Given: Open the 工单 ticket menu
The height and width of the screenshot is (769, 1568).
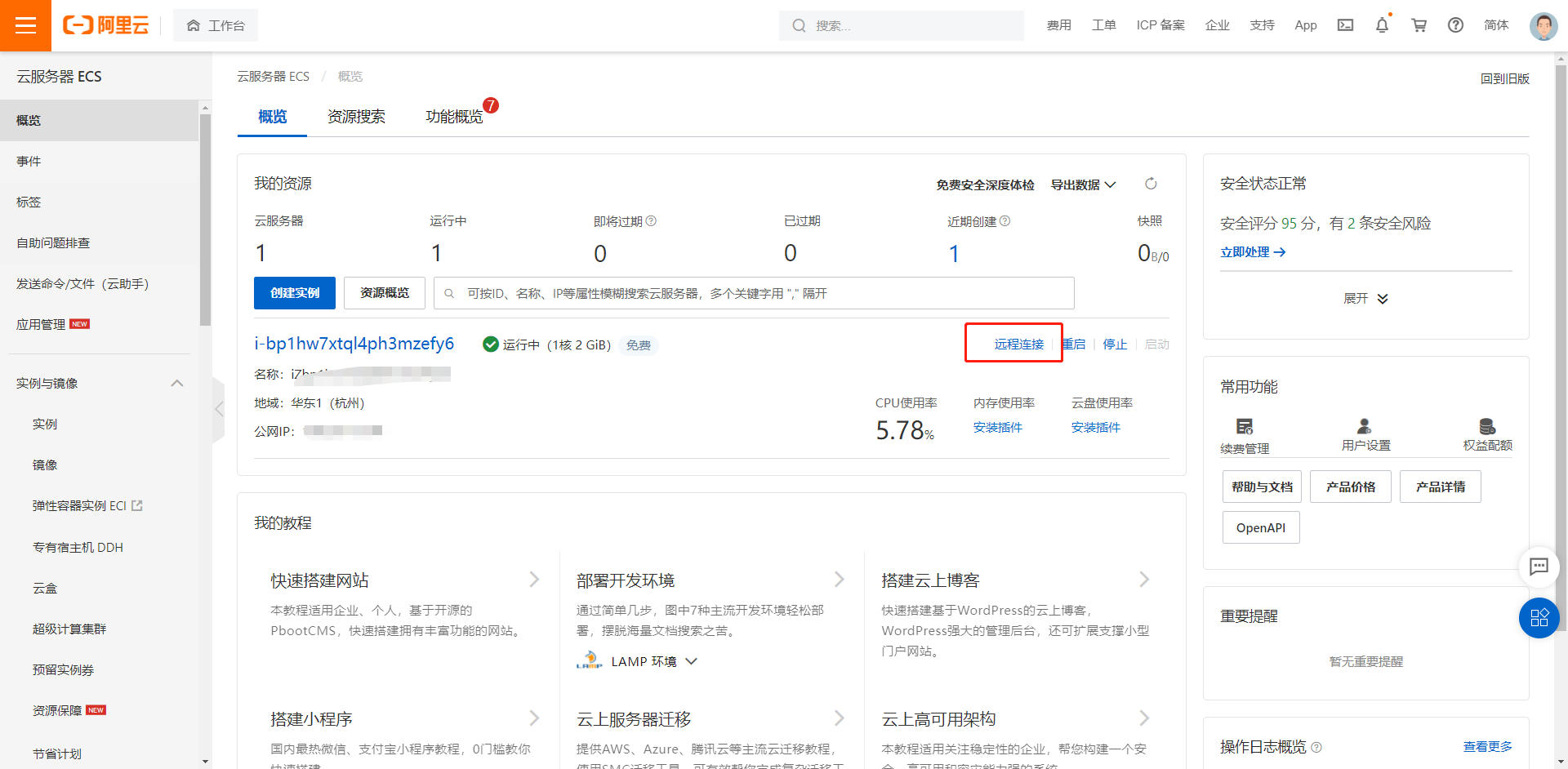Looking at the screenshot, I should point(1104,25).
